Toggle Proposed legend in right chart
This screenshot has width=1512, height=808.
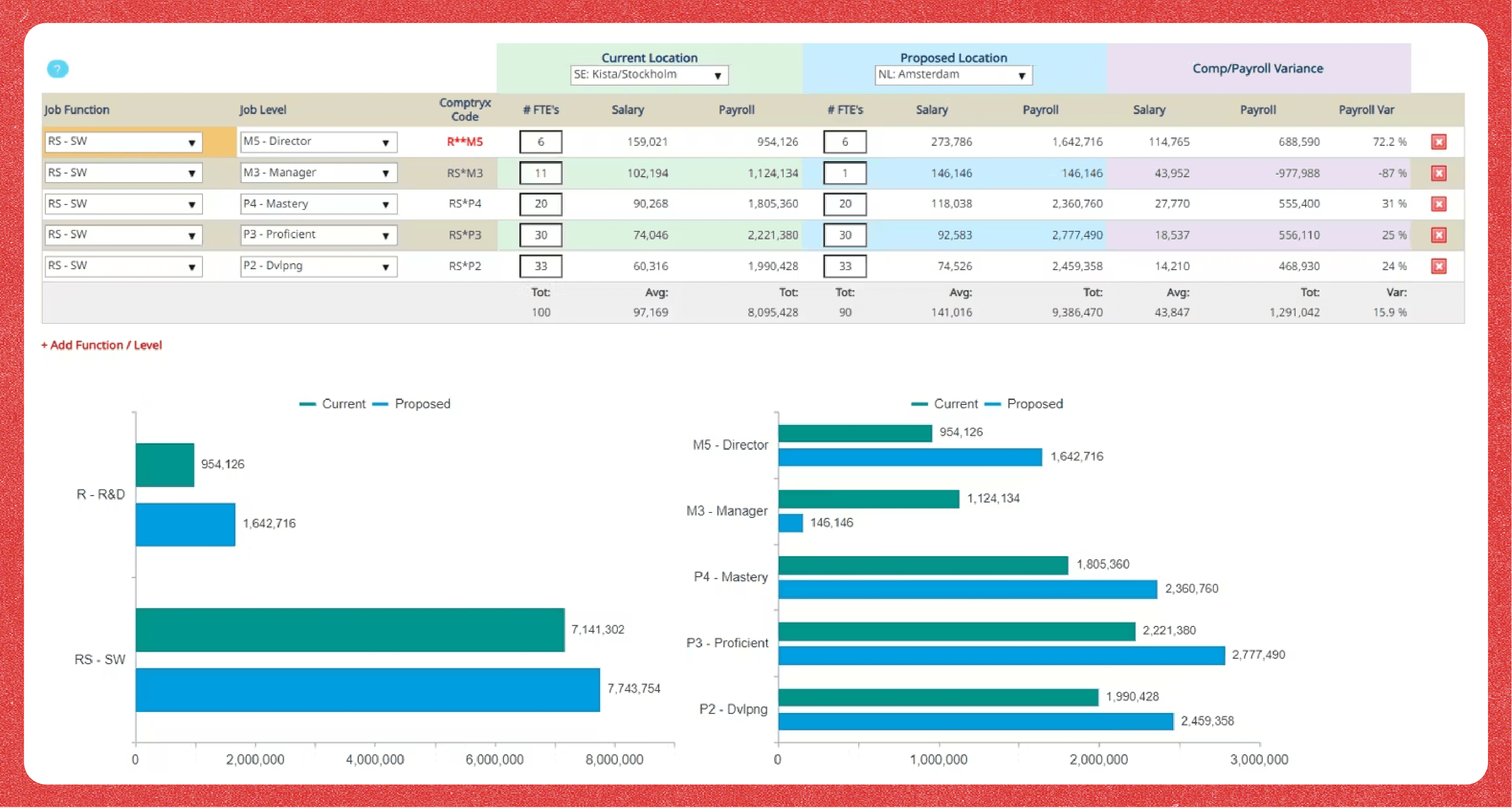click(1023, 404)
